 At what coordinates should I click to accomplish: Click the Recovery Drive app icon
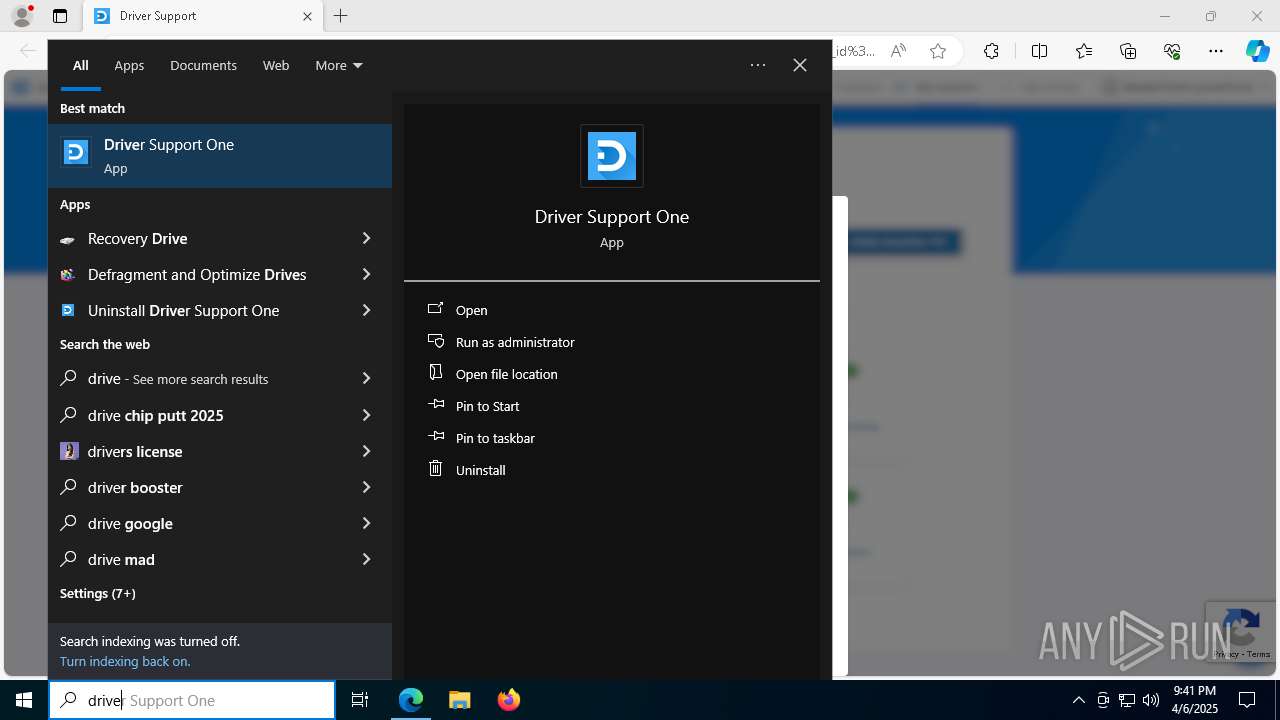(68, 239)
